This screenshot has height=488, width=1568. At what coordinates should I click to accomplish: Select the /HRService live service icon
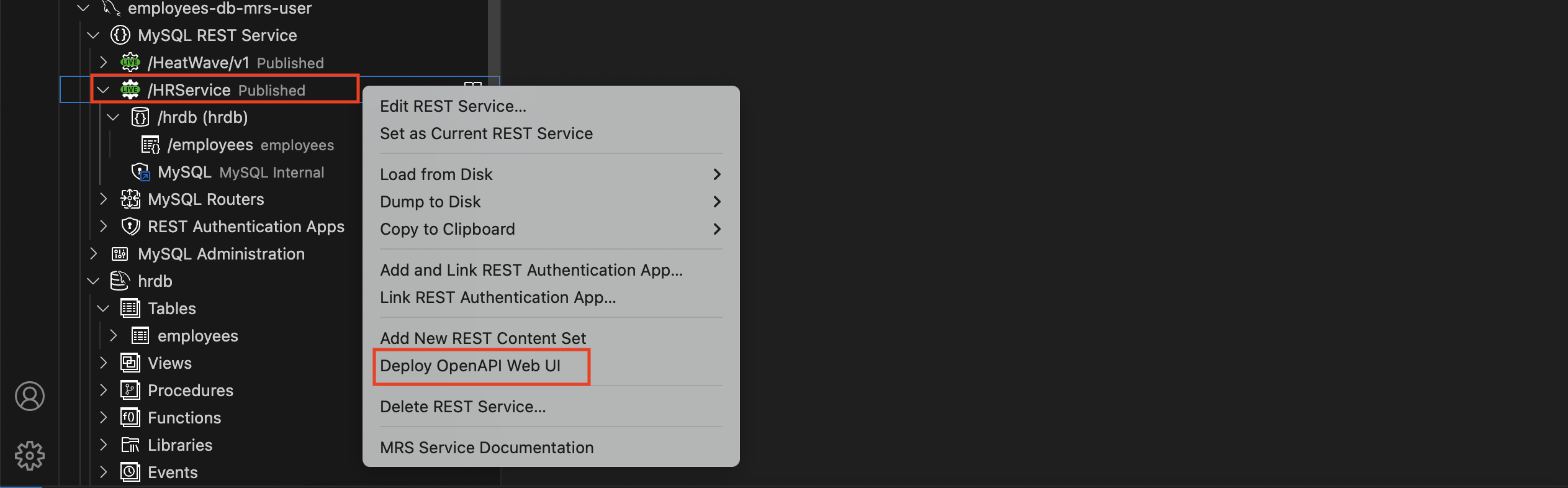[130, 89]
